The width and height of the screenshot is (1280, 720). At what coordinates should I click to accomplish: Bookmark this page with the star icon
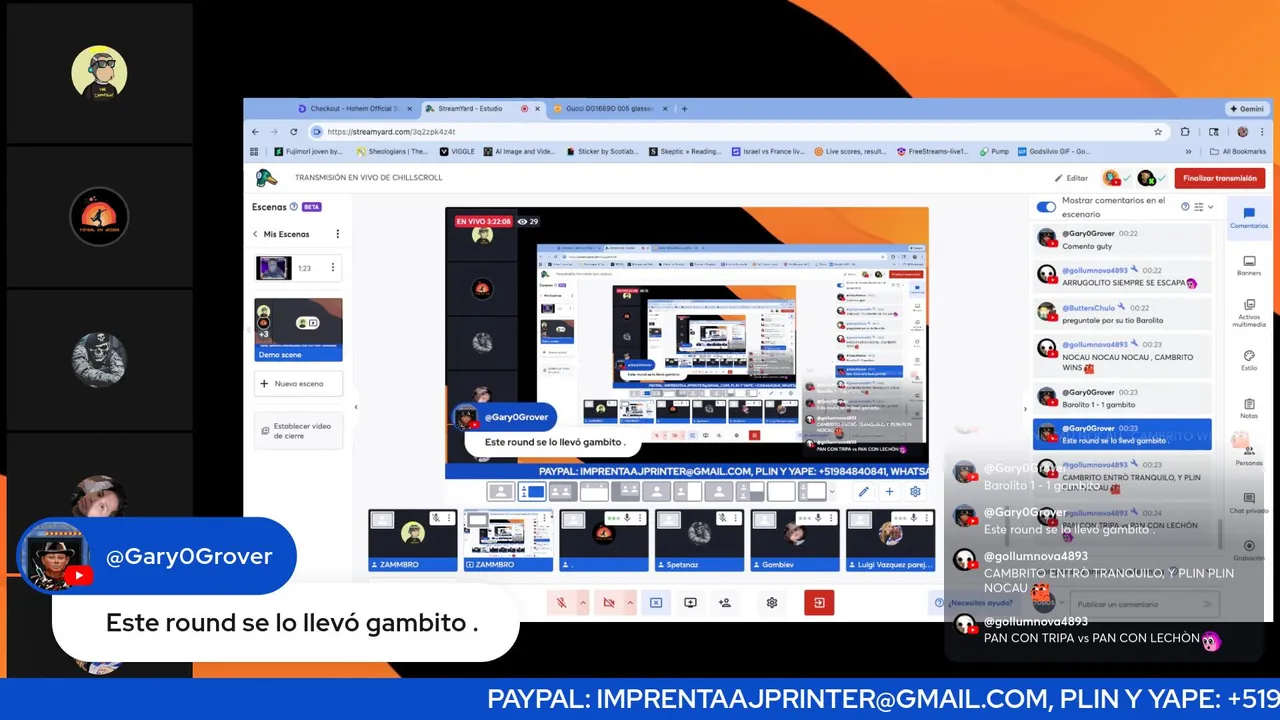coord(1158,132)
